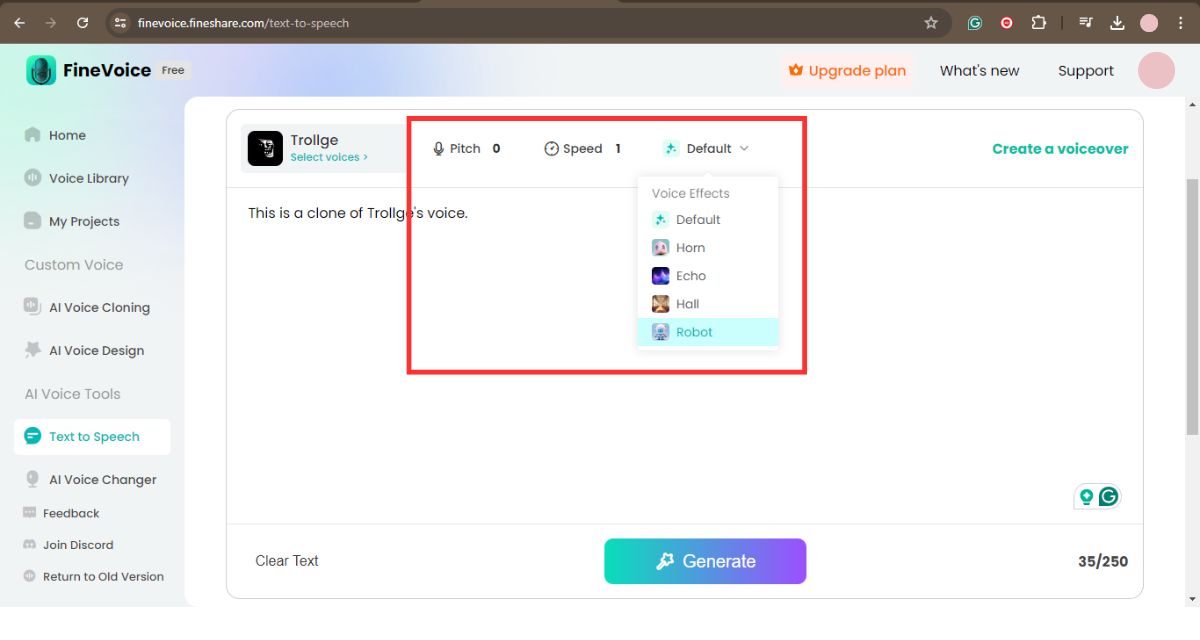The image size is (1200, 640).
Task: Click Clear Text link
Action: tap(287, 561)
